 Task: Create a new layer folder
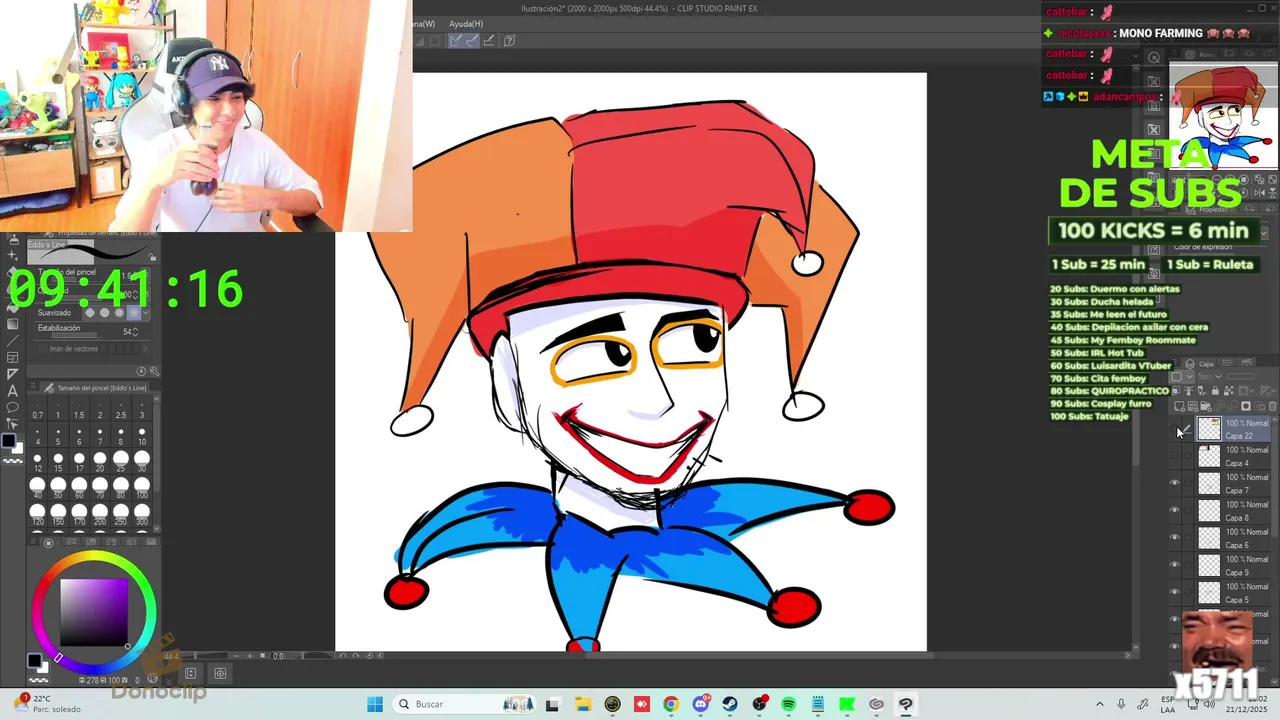1206,406
